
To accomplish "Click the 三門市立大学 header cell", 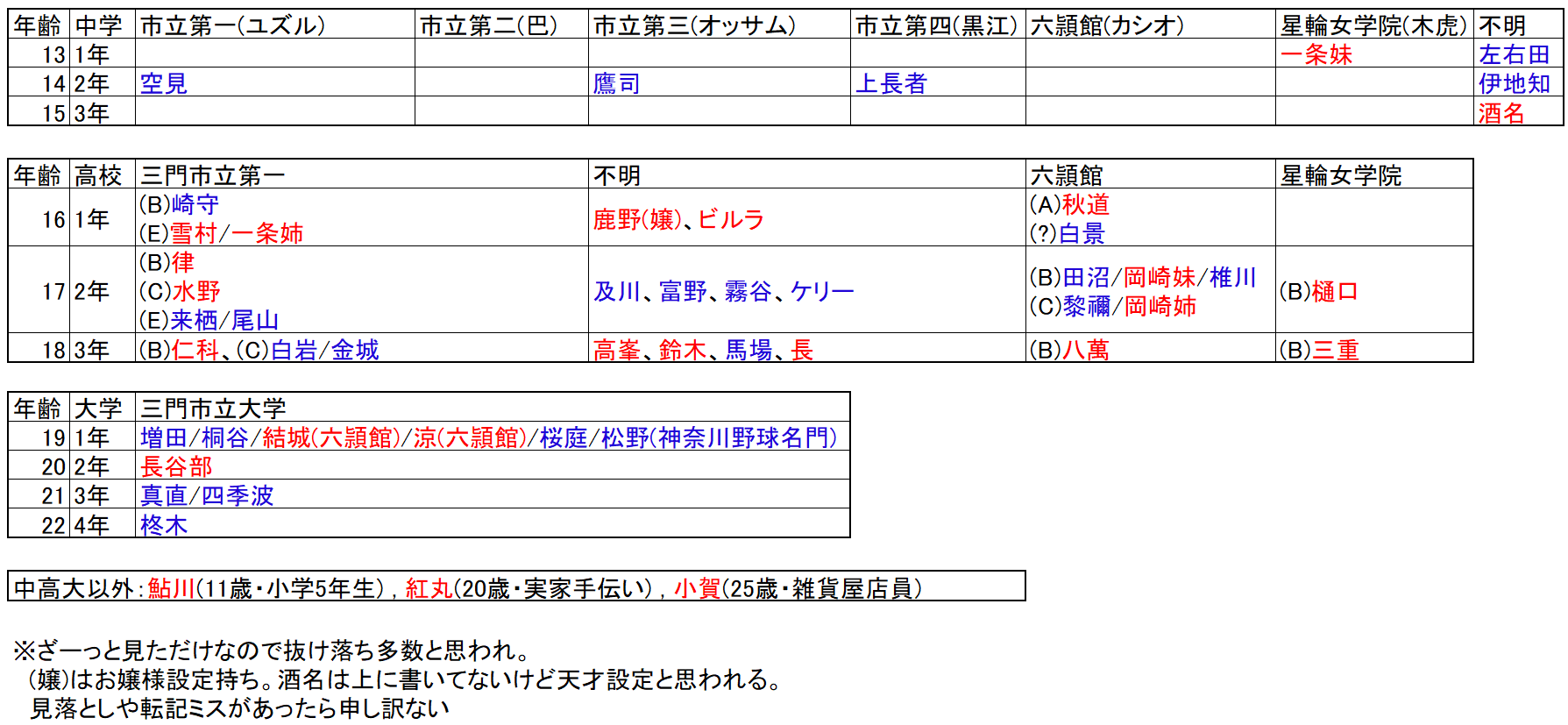I will tap(213, 409).
